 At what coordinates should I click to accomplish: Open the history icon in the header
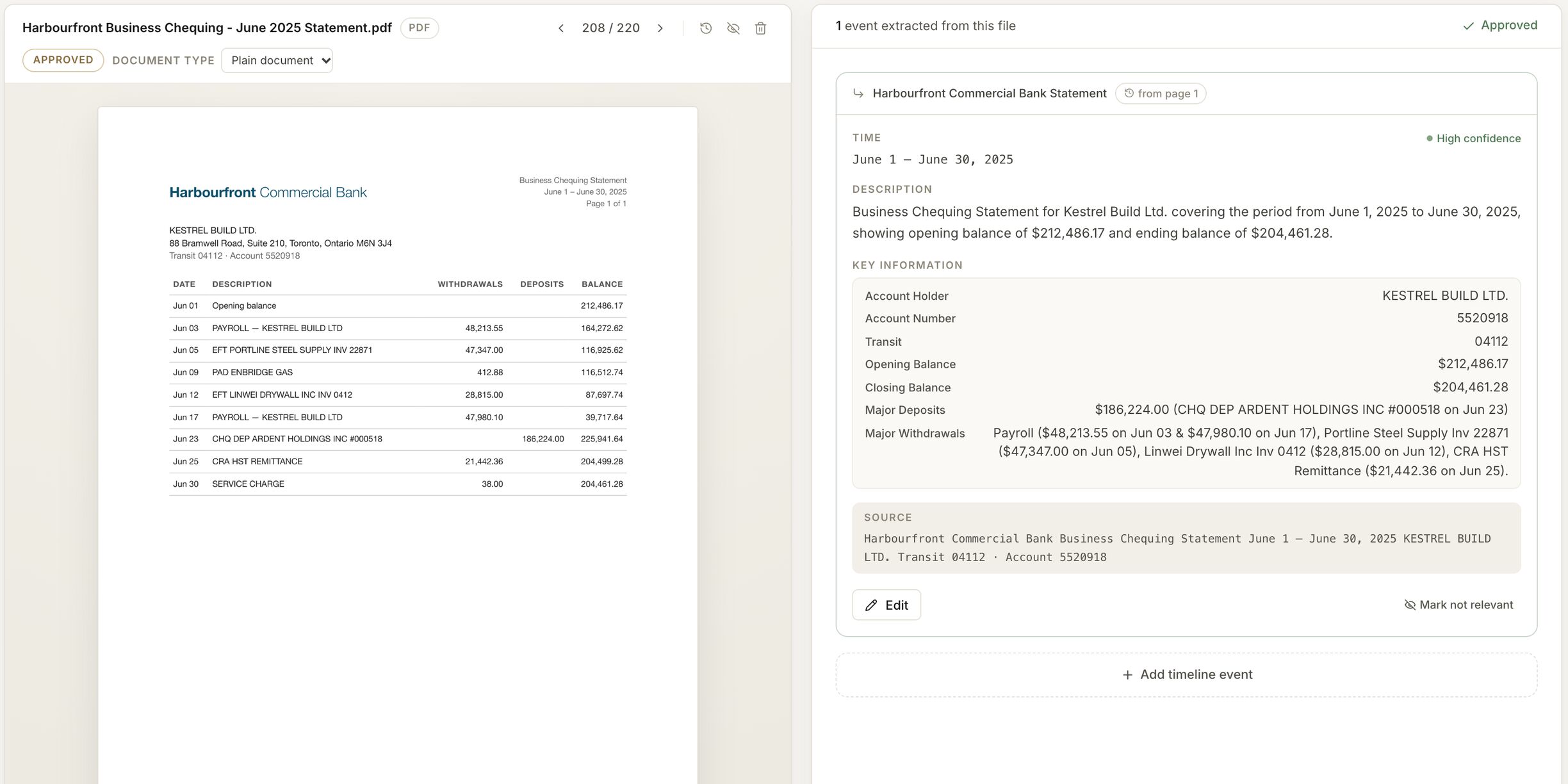(706, 28)
